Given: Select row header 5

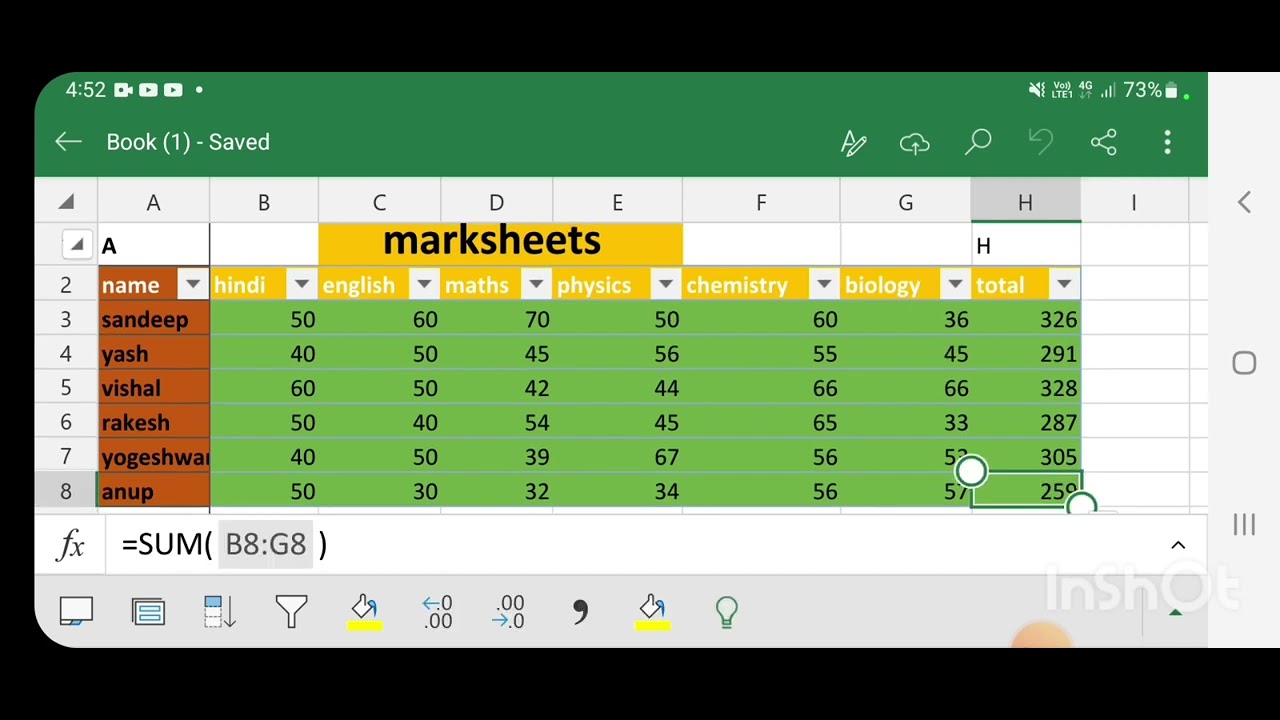Looking at the screenshot, I should [66, 388].
